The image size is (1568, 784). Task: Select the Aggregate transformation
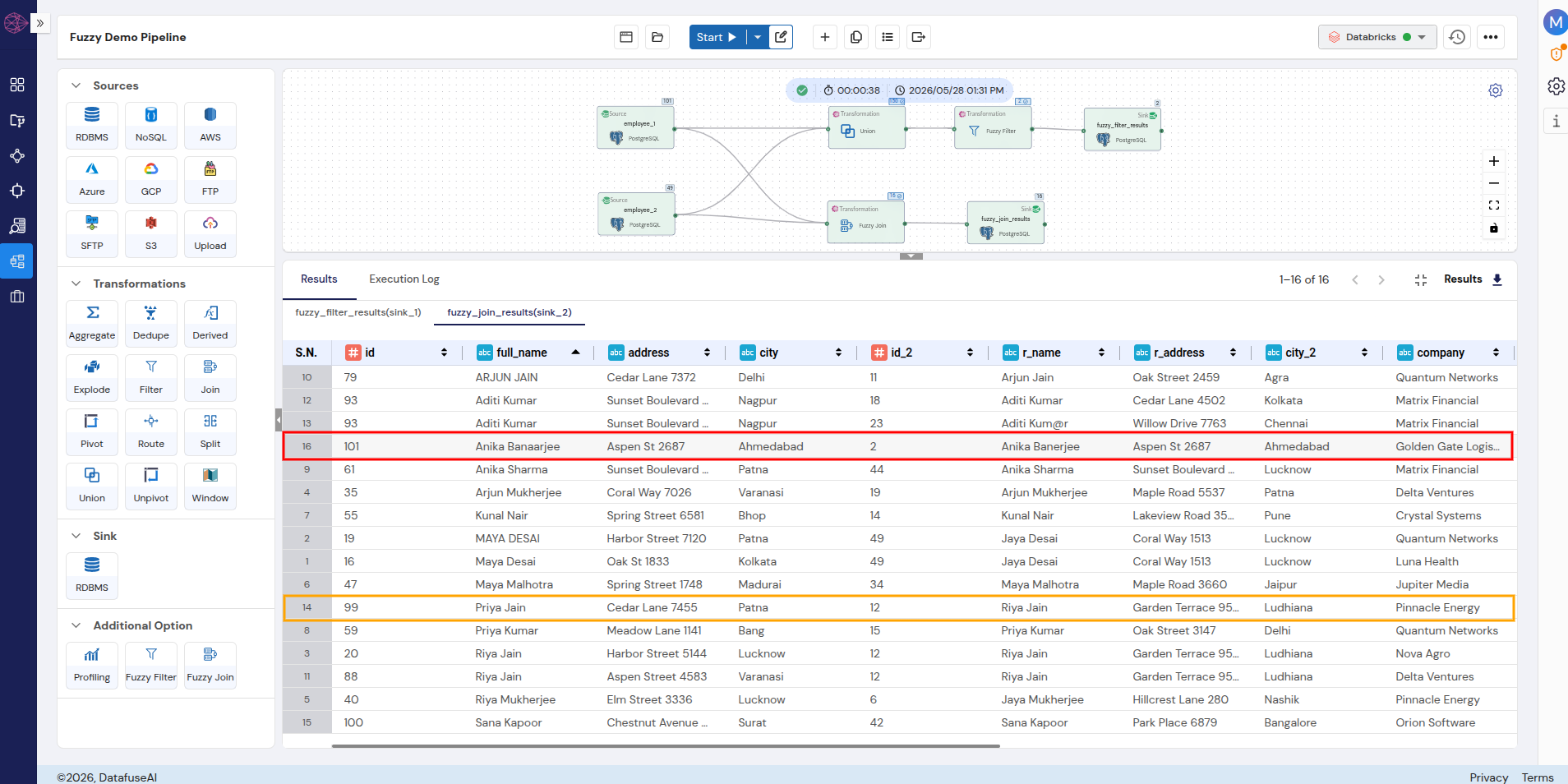click(x=92, y=324)
